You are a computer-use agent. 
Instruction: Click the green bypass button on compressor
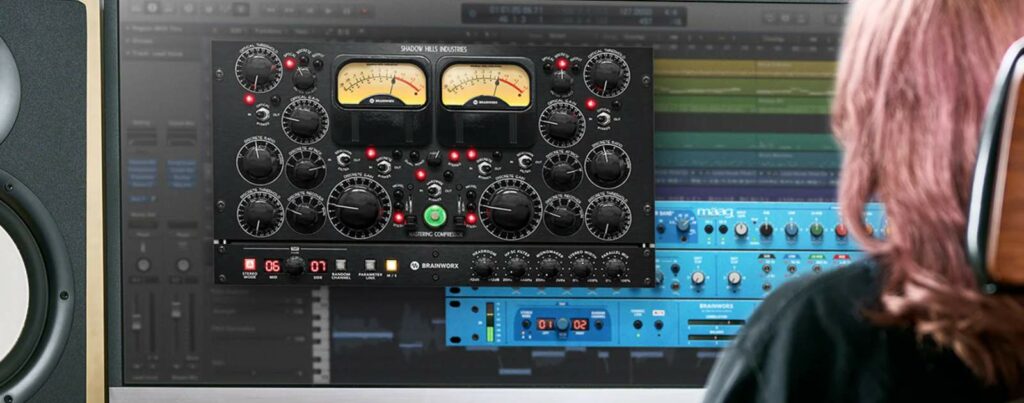tap(434, 216)
